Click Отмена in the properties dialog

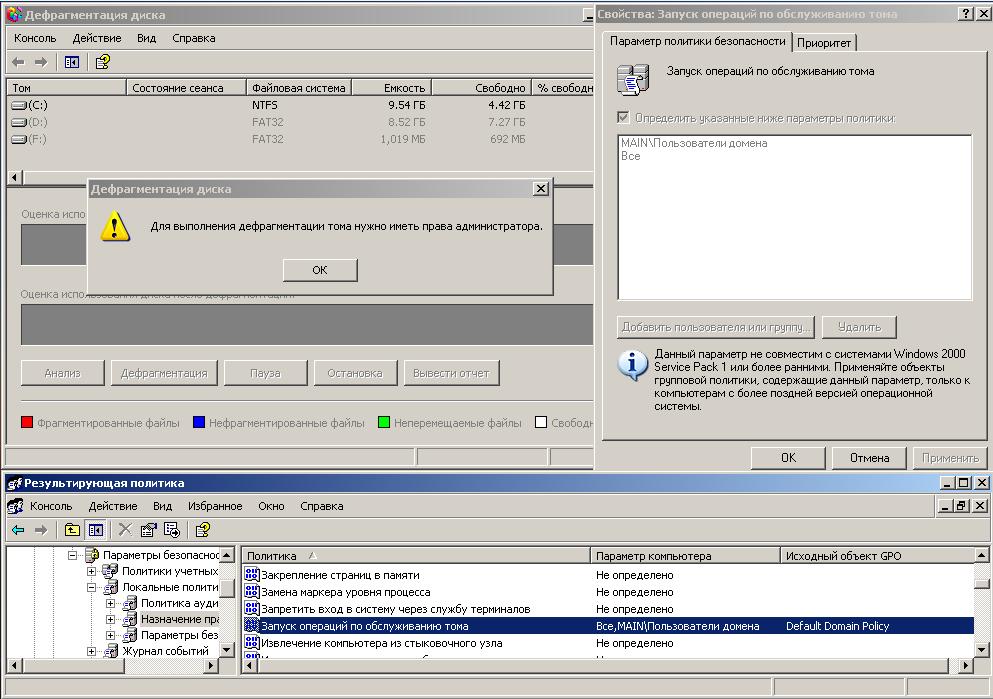pos(869,458)
